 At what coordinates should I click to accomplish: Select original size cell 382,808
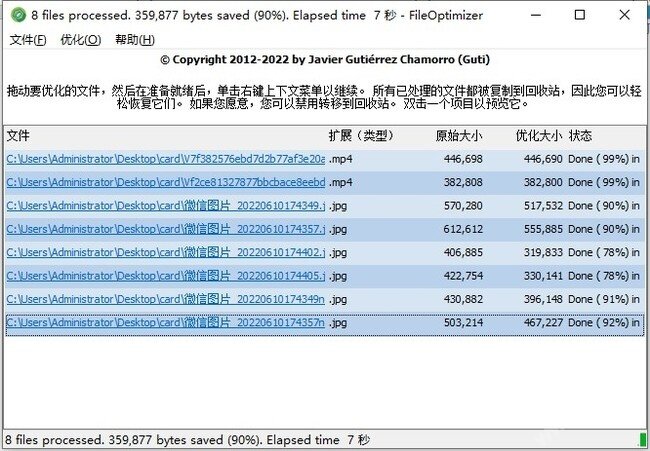(463, 182)
